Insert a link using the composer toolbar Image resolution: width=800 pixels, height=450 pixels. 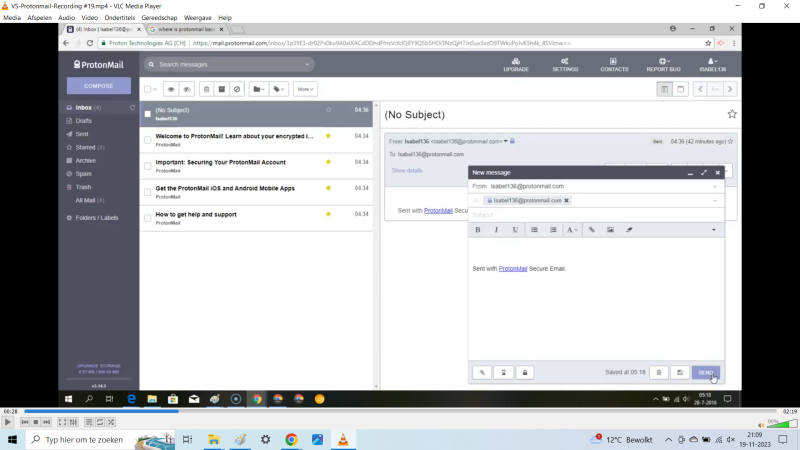(591, 230)
